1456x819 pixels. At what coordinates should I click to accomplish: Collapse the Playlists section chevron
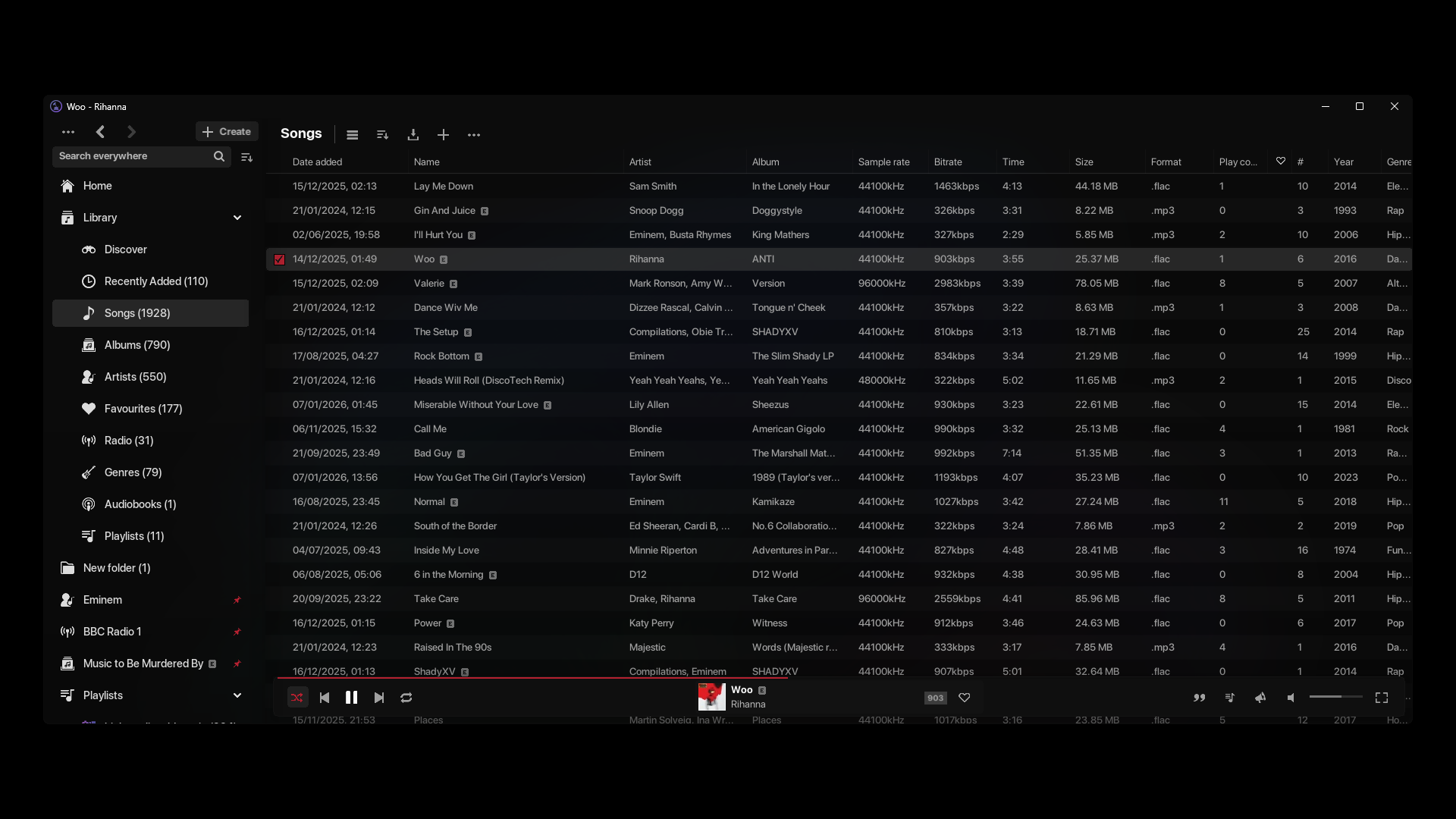pos(237,695)
